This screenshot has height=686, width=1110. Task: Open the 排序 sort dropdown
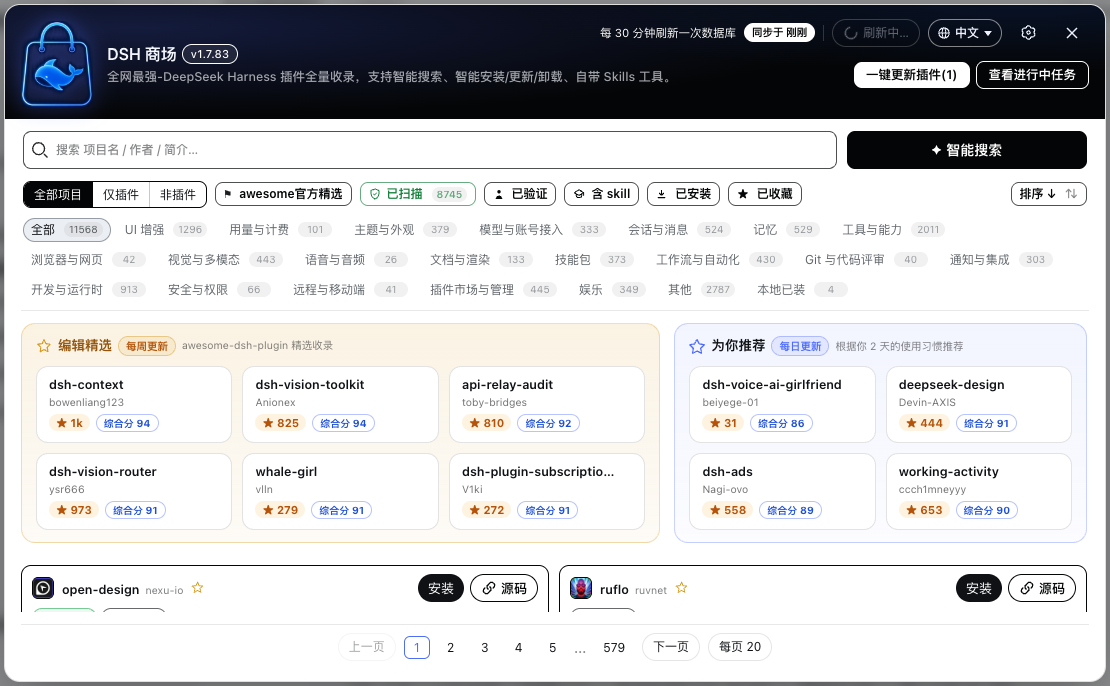point(1048,194)
